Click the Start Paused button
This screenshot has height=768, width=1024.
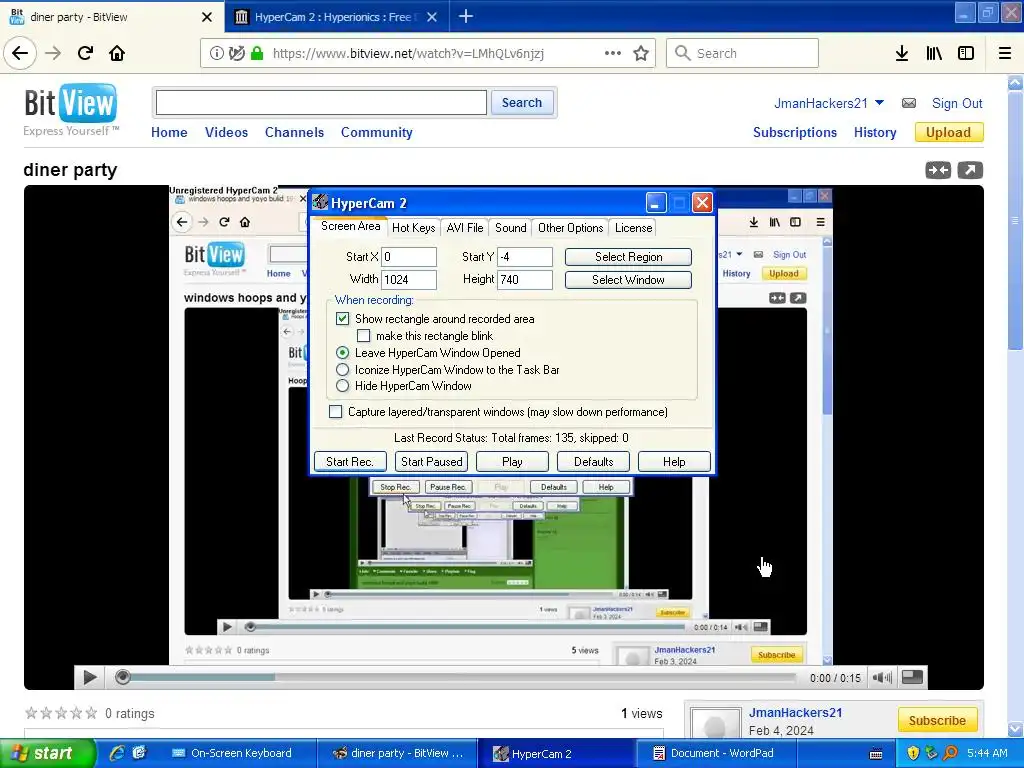432,462
